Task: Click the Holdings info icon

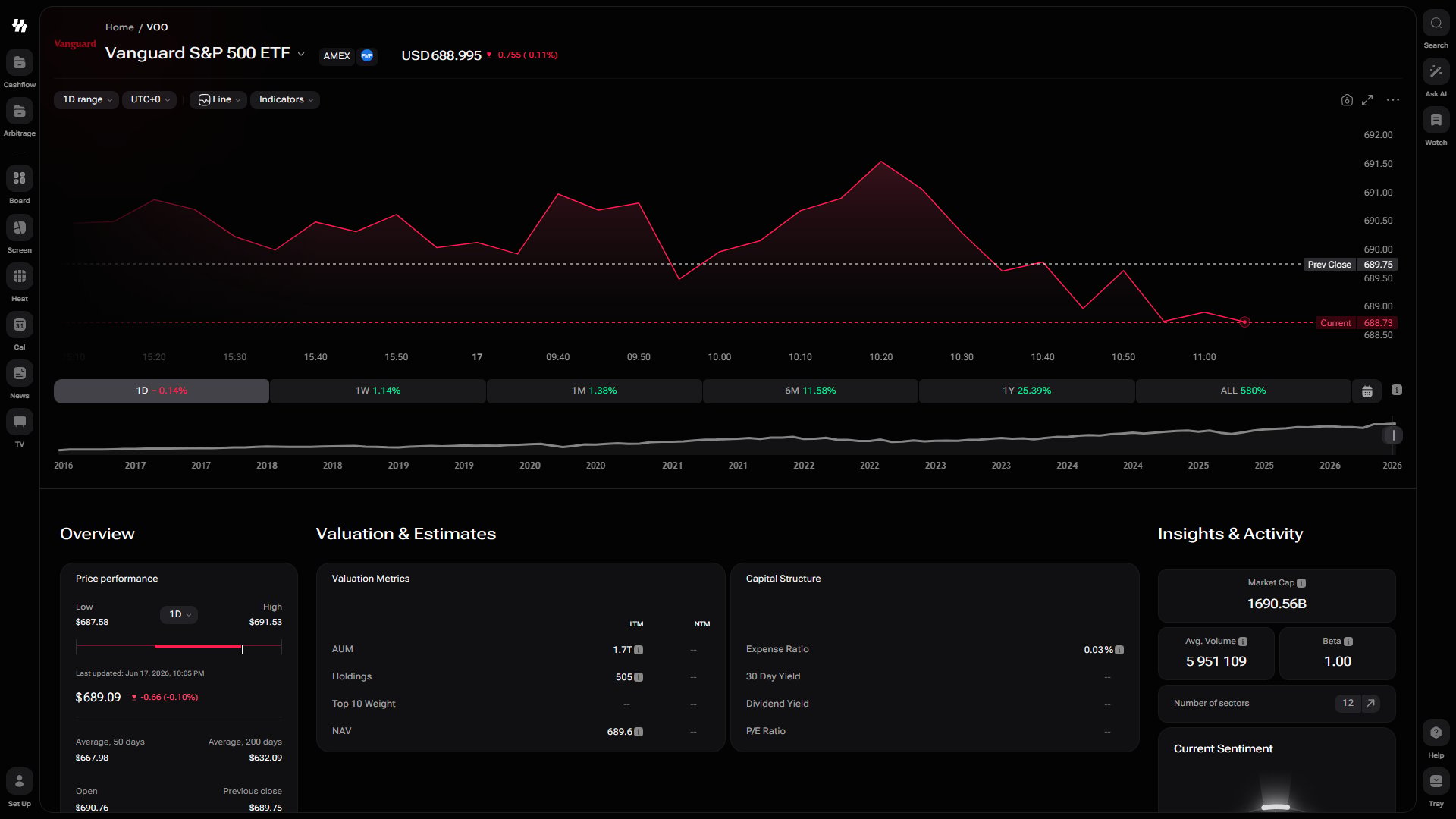Action: [639, 677]
